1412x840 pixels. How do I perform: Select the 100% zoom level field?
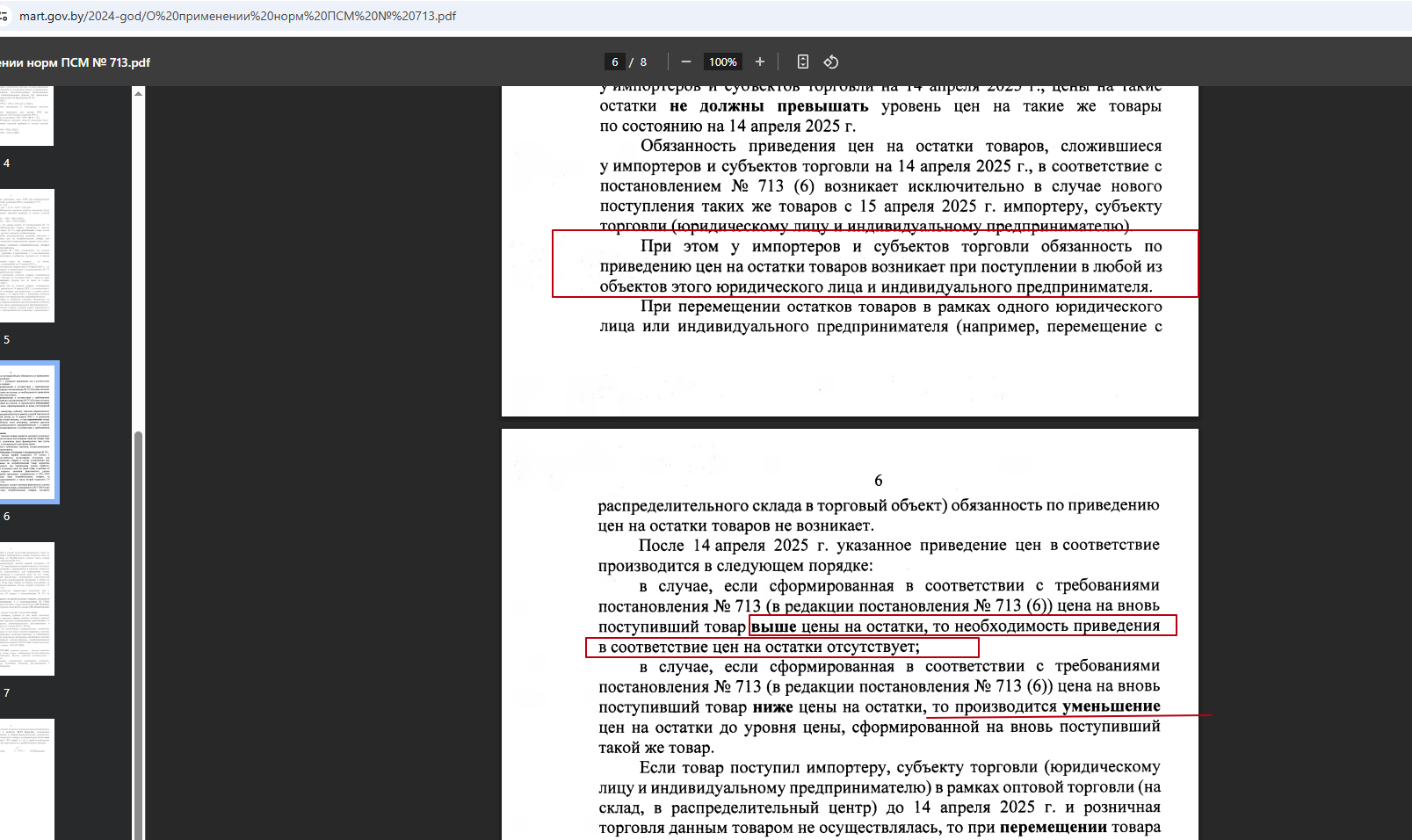722,62
